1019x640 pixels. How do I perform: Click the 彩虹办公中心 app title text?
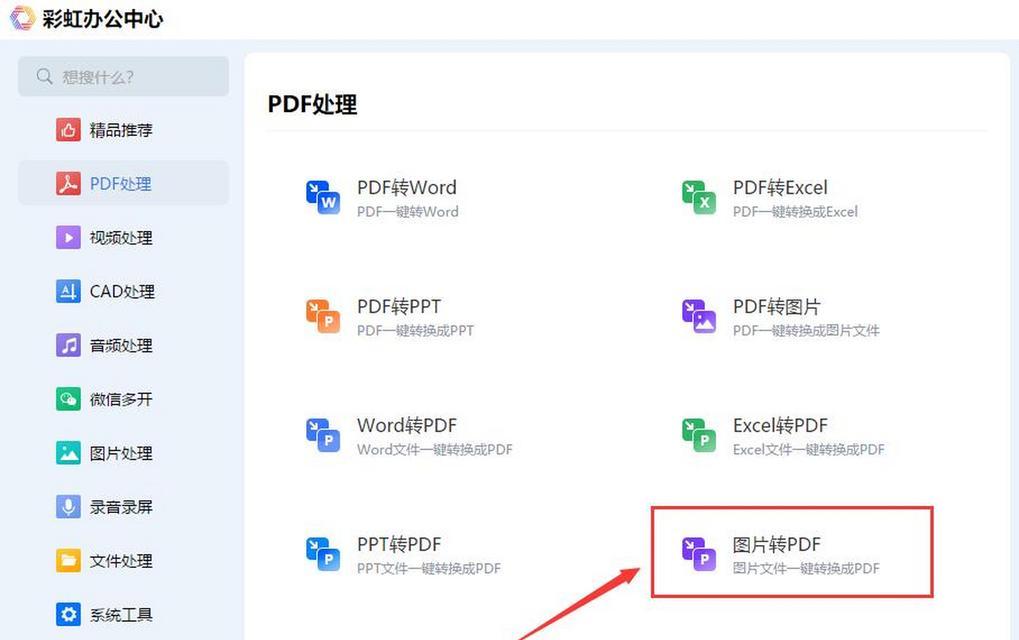102,18
